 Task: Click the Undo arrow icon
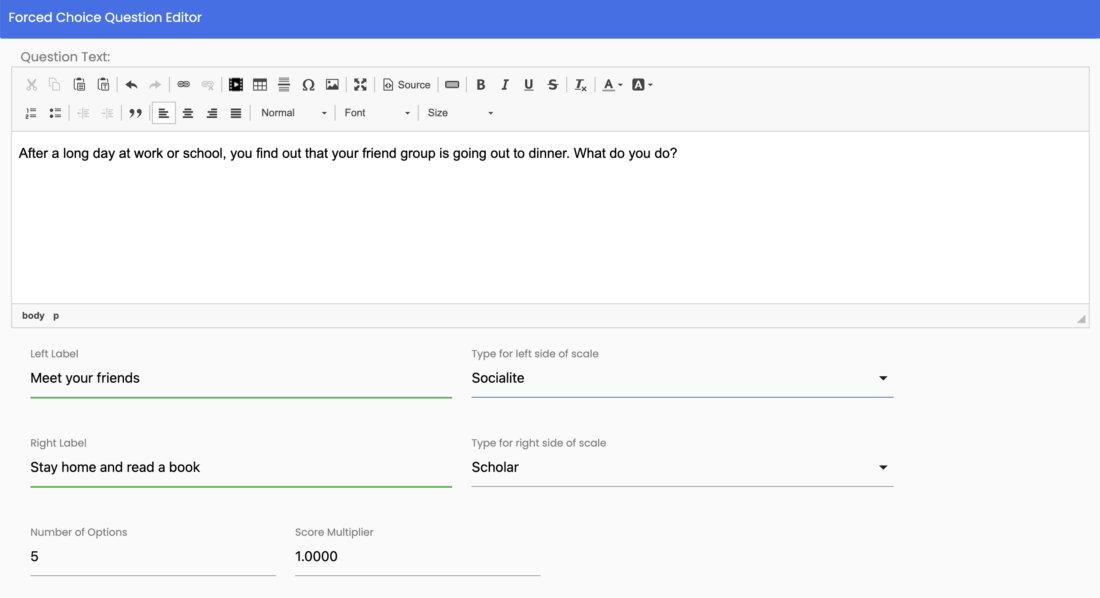click(x=131, y=85)
